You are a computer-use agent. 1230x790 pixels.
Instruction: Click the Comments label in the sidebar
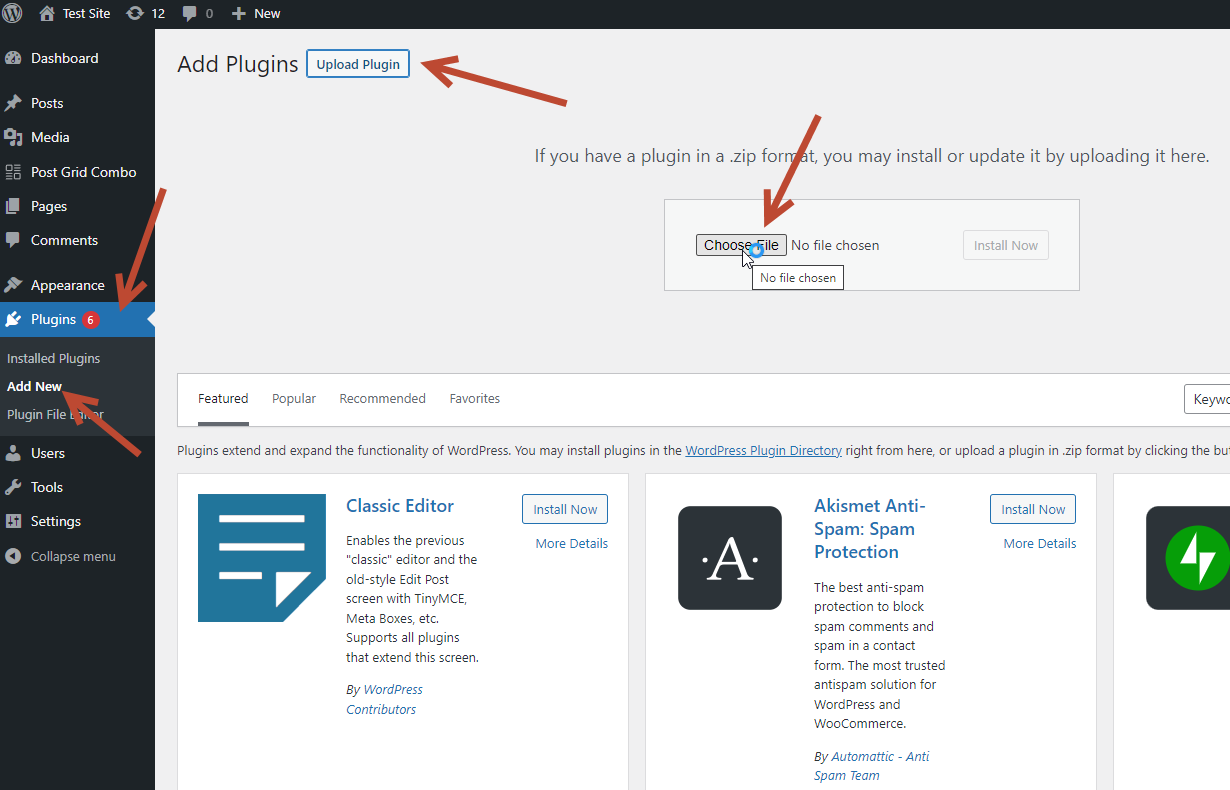pyautogui.click(x=64, y=240)
